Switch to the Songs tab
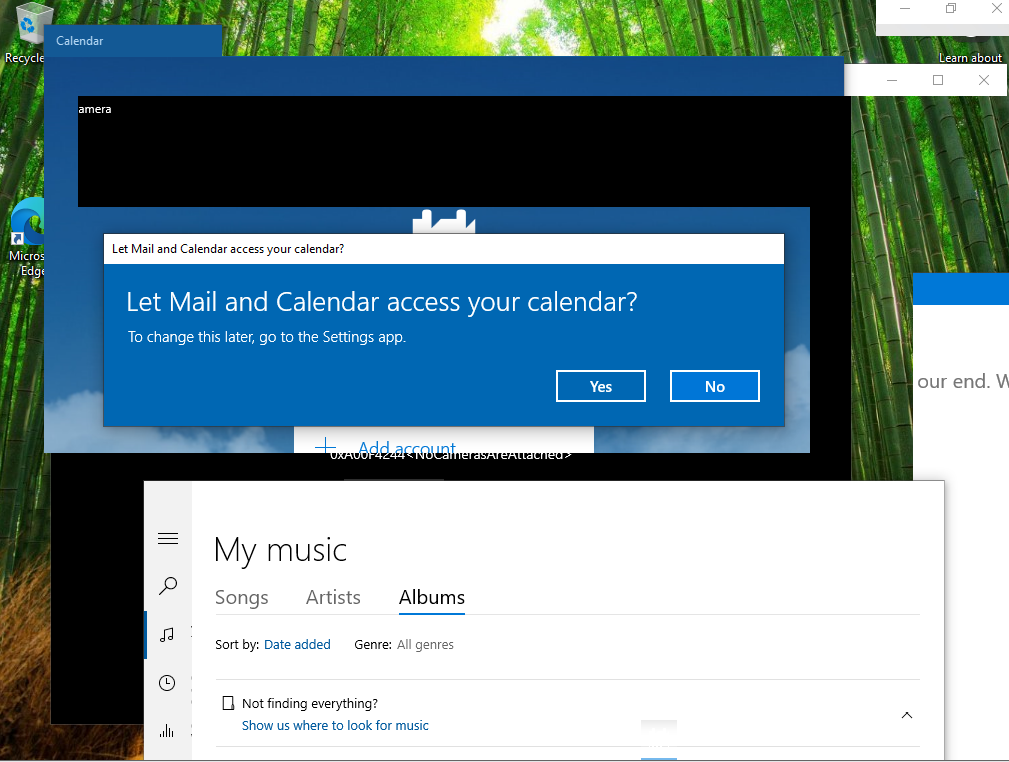The width and height of the screenshot is (1009, 762). click(x=242, y=598)
